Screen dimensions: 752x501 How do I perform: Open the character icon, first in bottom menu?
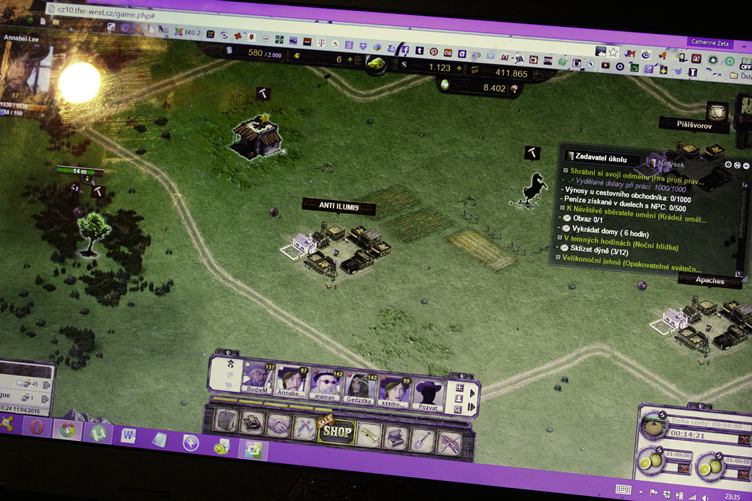pyautogui.click(x=225, y=421)
